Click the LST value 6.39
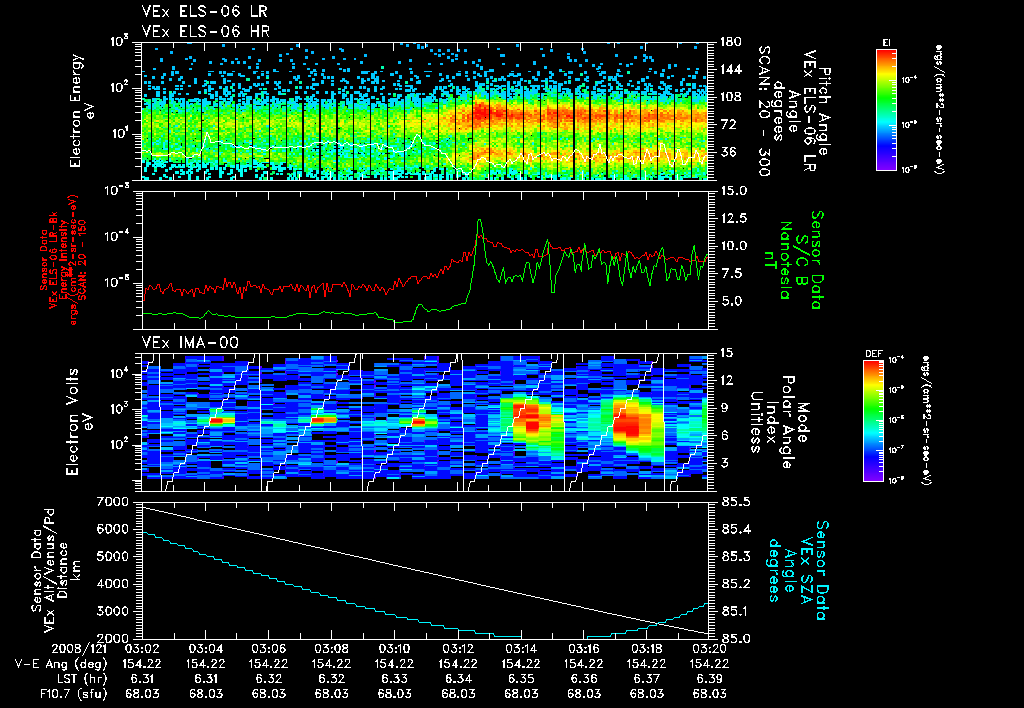Image resolution: width=1024 pixels, height=708 pixels. (x=710, y=679)
